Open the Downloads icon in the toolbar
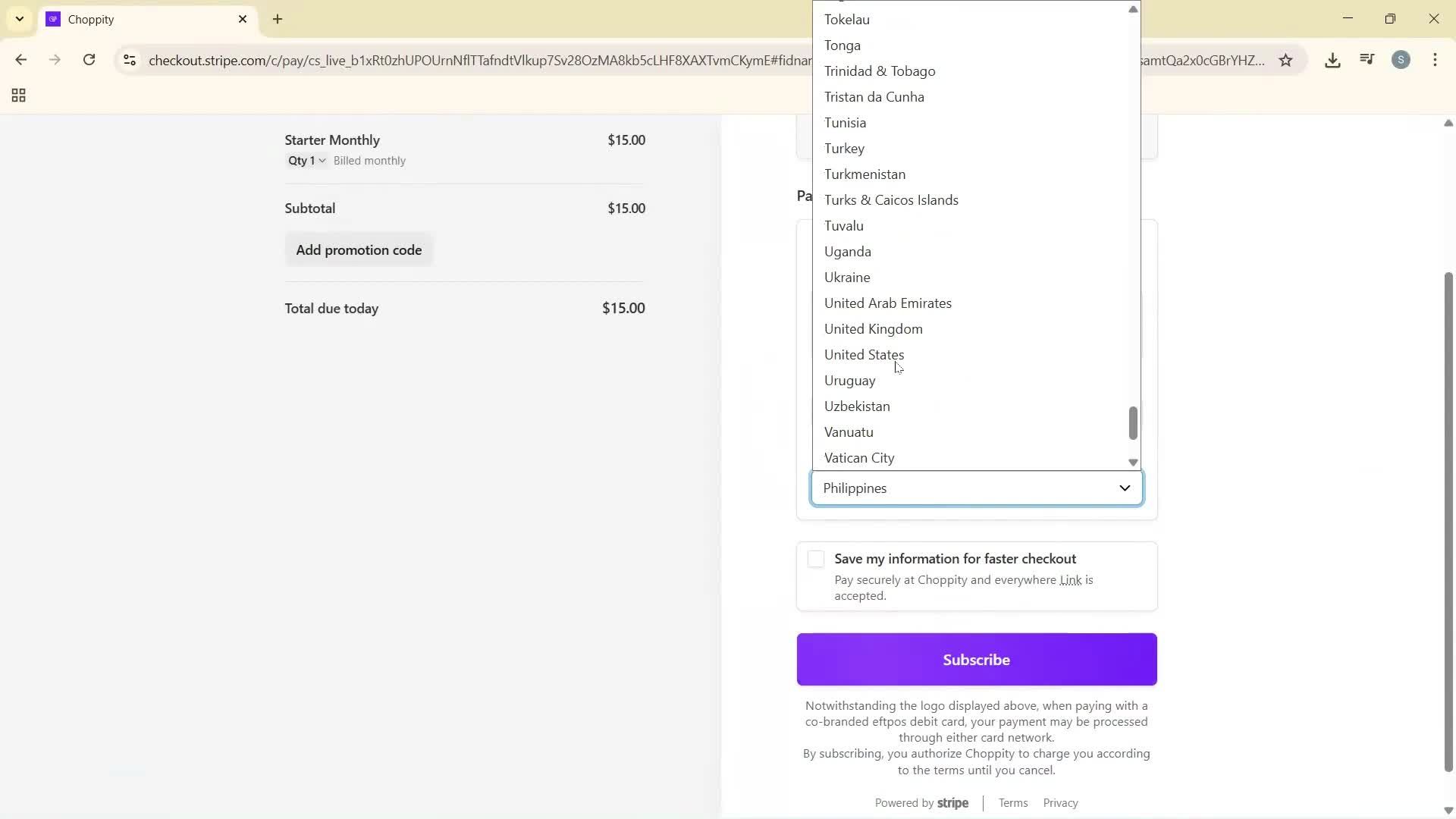This screenshot has width=1456, height=819. (1333, 60)
